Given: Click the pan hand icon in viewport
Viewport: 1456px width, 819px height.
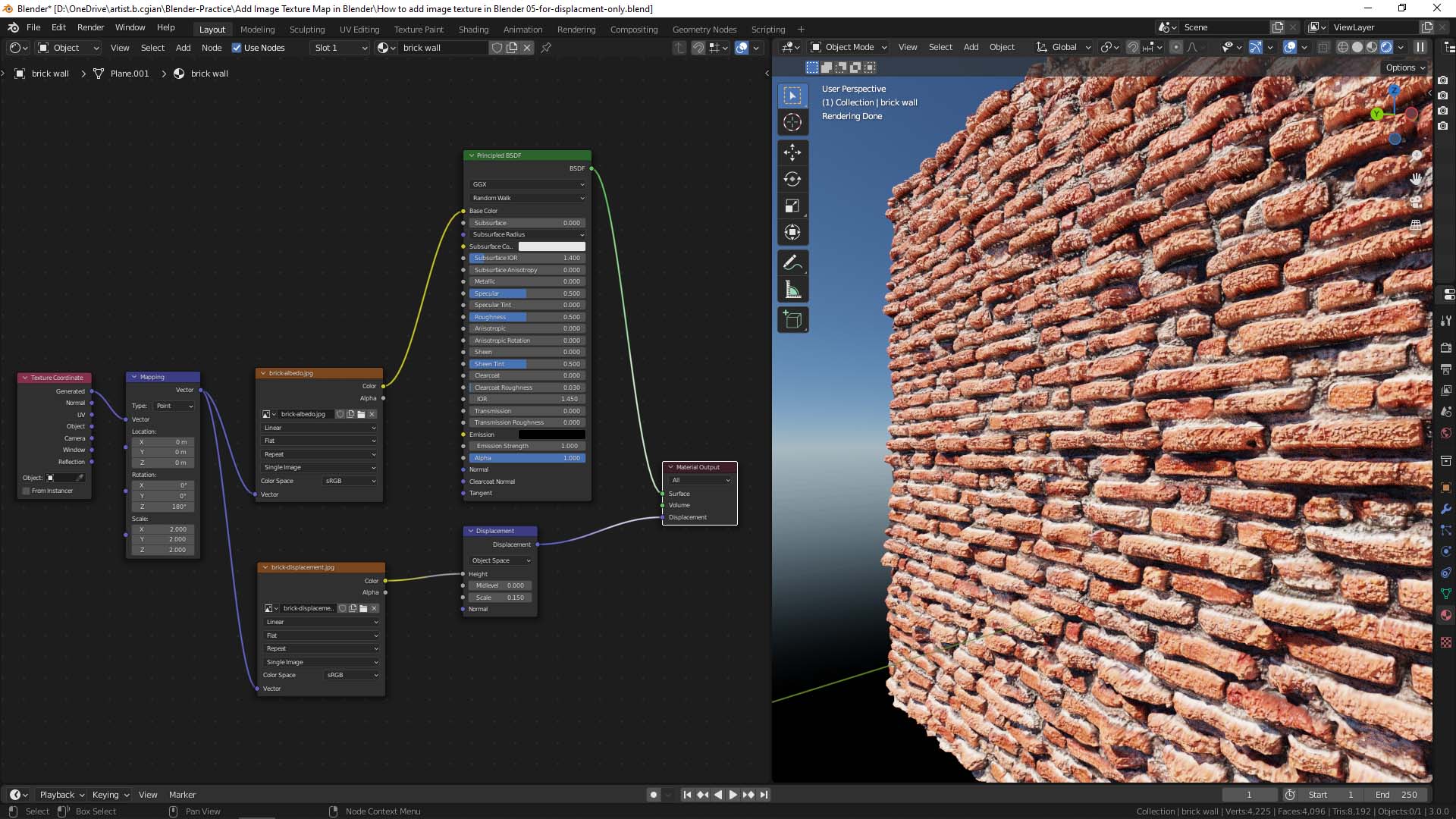Looking at the screenshot, I should point(1416,179).
